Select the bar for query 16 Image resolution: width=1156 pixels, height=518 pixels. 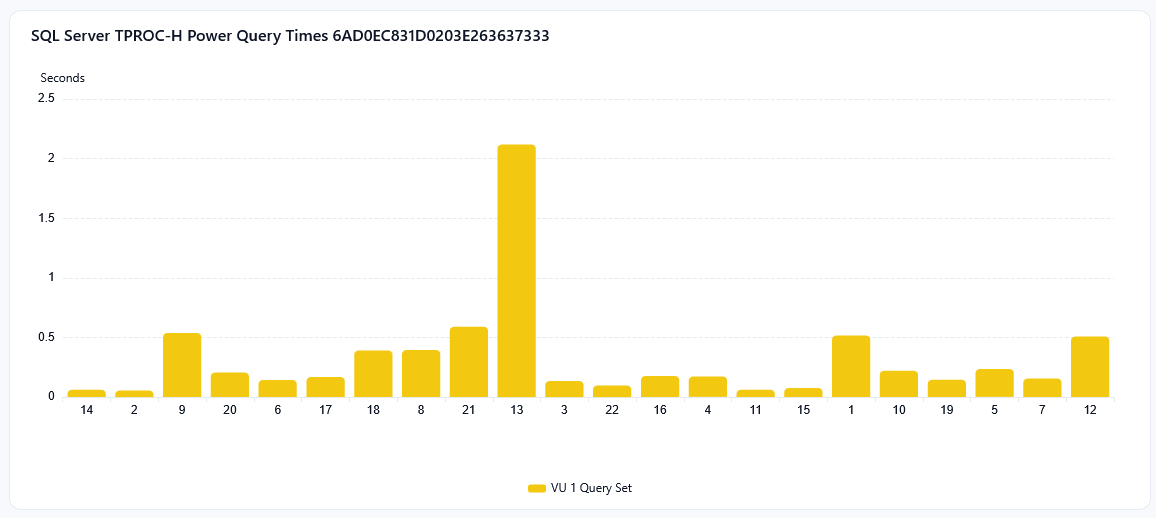[660, 387]
